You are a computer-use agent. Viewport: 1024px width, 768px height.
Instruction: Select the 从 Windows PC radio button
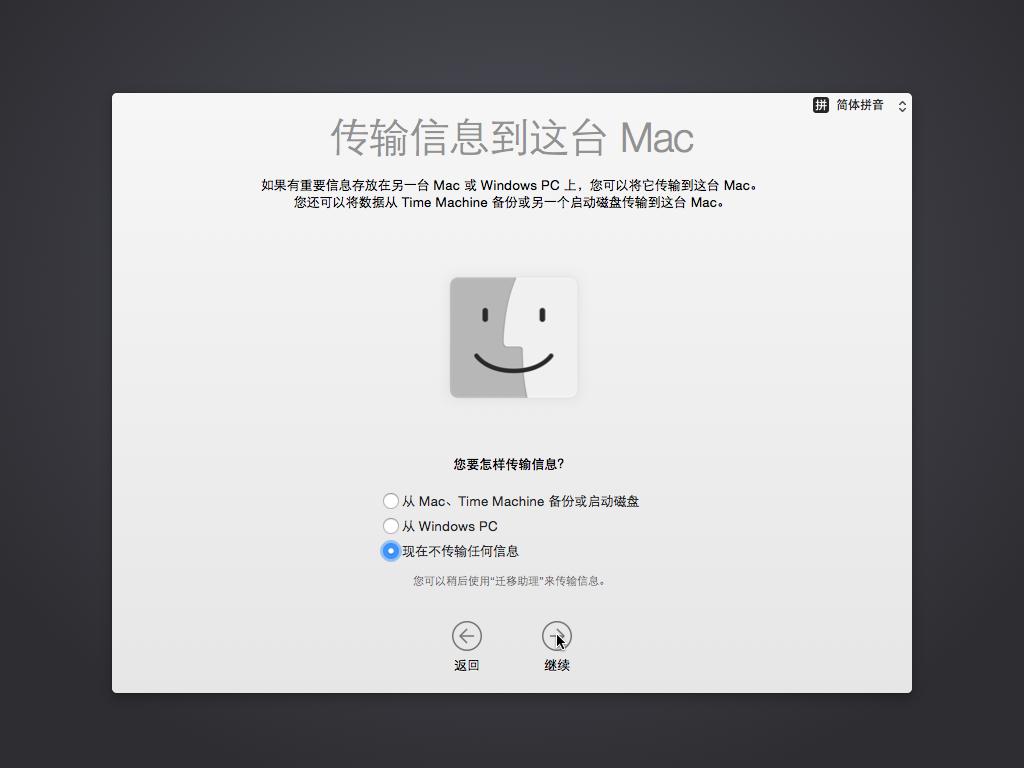point(391,525)
